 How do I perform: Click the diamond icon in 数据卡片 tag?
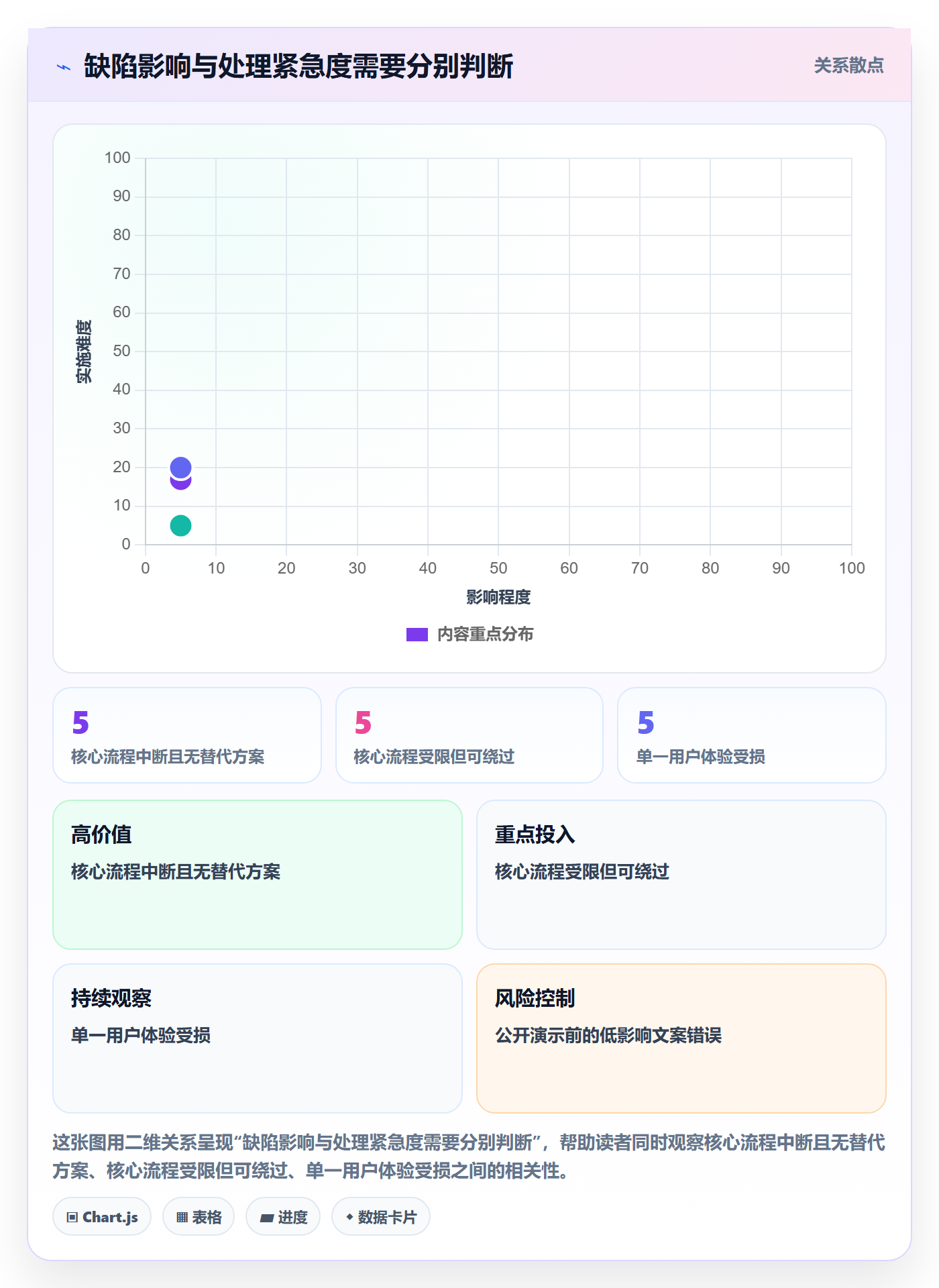pos(349,1217)
